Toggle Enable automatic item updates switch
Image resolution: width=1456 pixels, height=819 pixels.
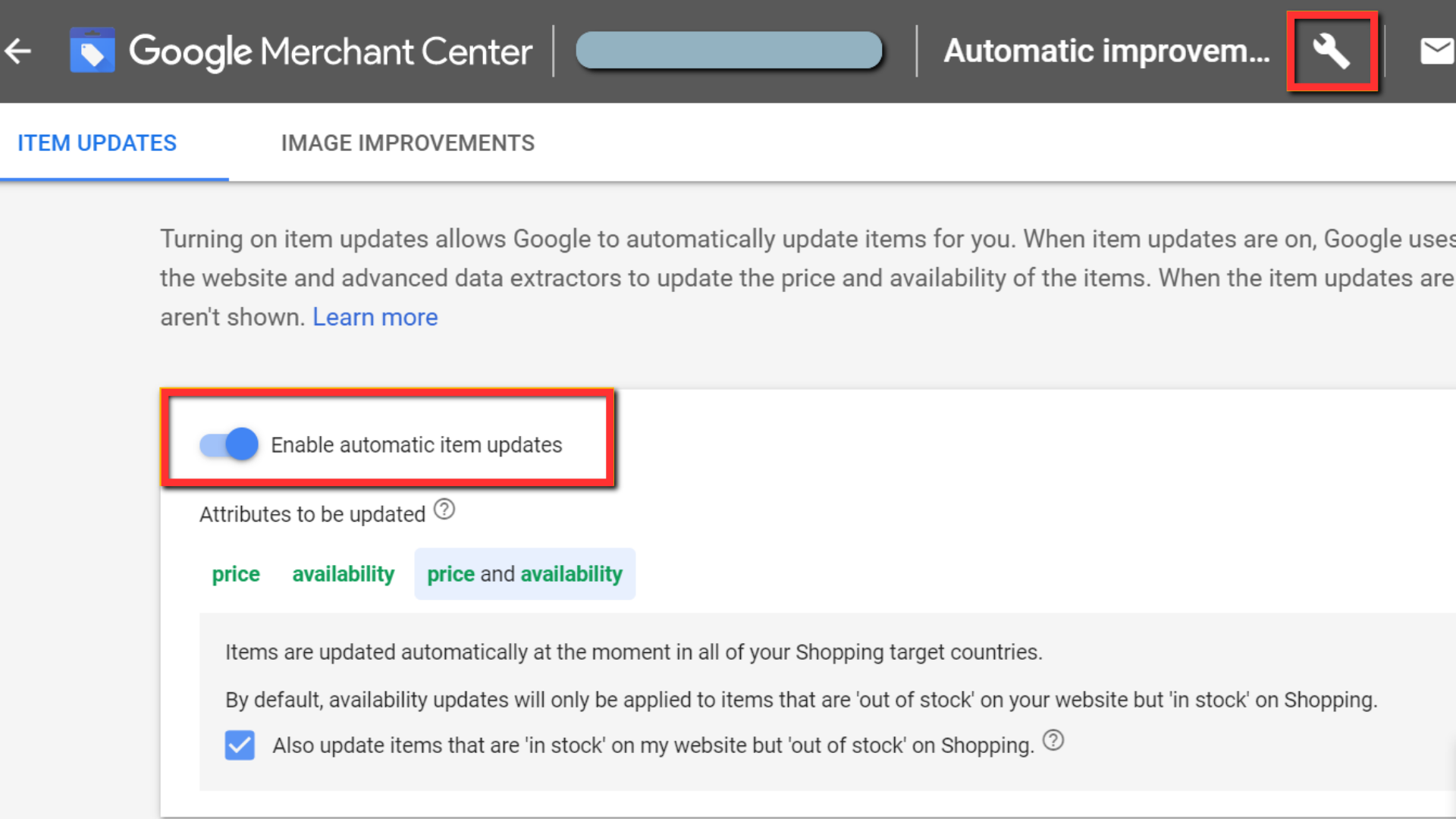[x=229, y=444]
